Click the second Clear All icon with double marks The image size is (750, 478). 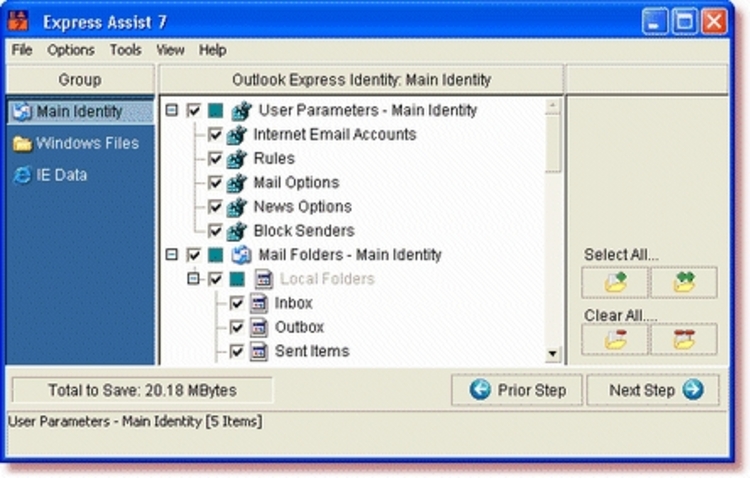point(684,339)
